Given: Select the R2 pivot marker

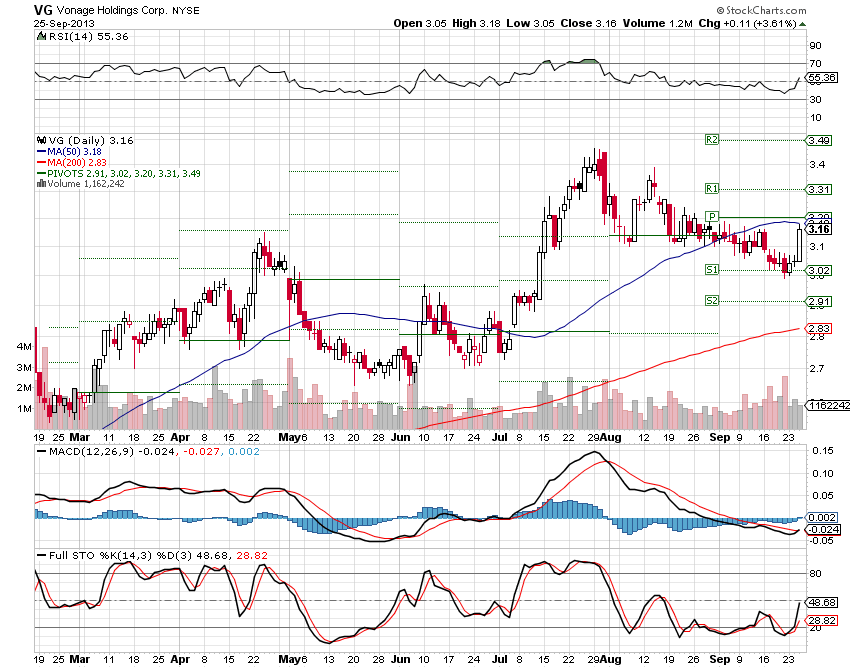Looking at the screenshot, I should coord(712,140).
